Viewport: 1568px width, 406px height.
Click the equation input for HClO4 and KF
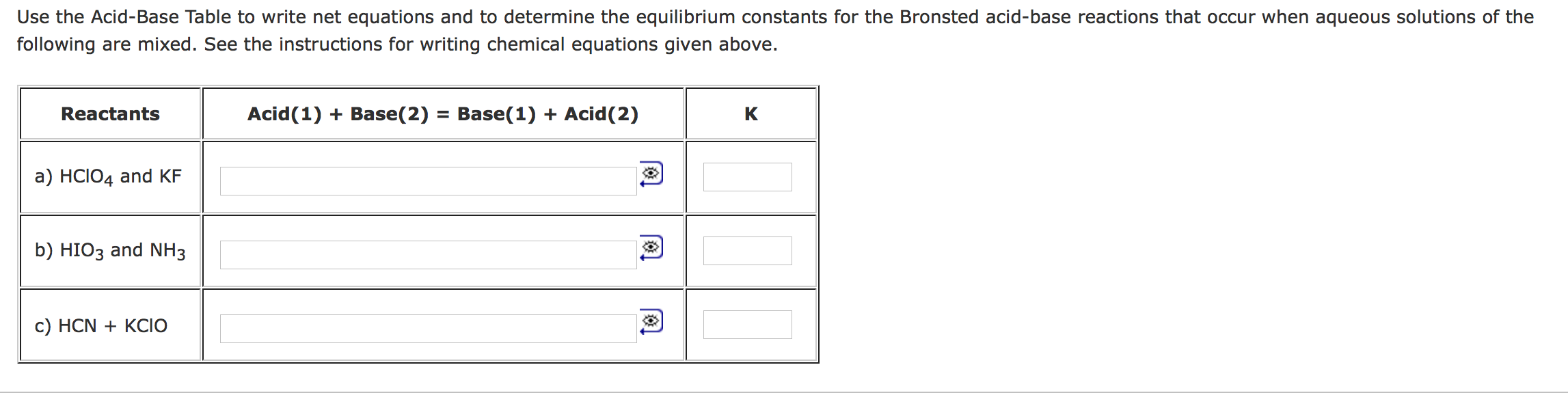[429, 179]
